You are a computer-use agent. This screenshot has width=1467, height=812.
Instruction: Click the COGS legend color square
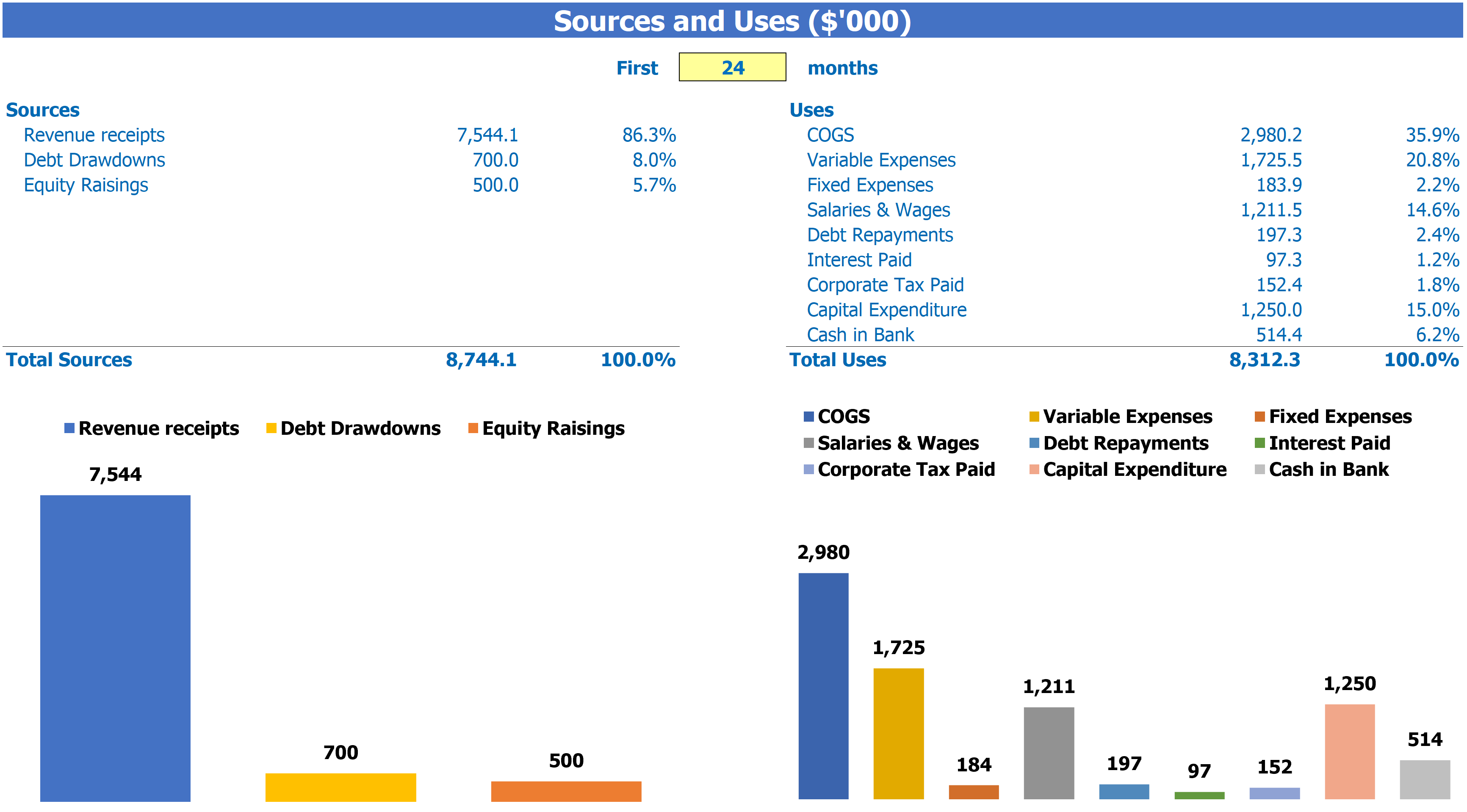808,416
